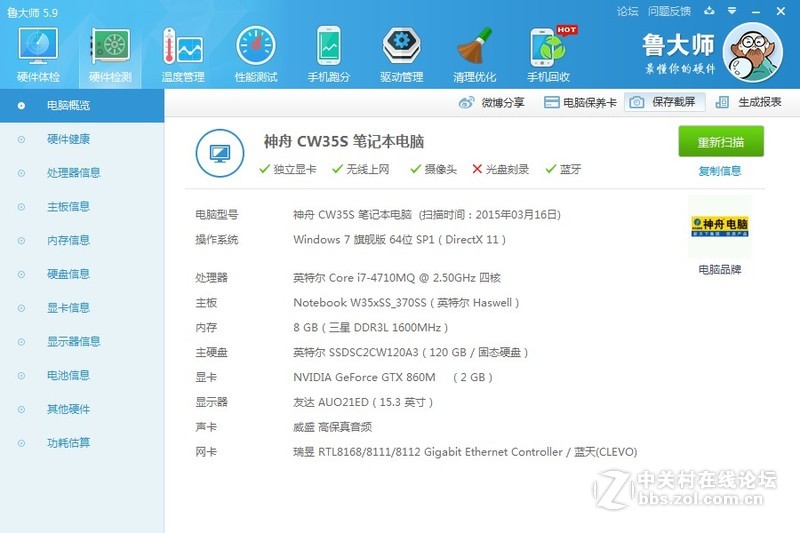This screenshot has width=800, height=533.
Task: Click the green 重新扫描 rescan button
Action: (x=721, y=141)
